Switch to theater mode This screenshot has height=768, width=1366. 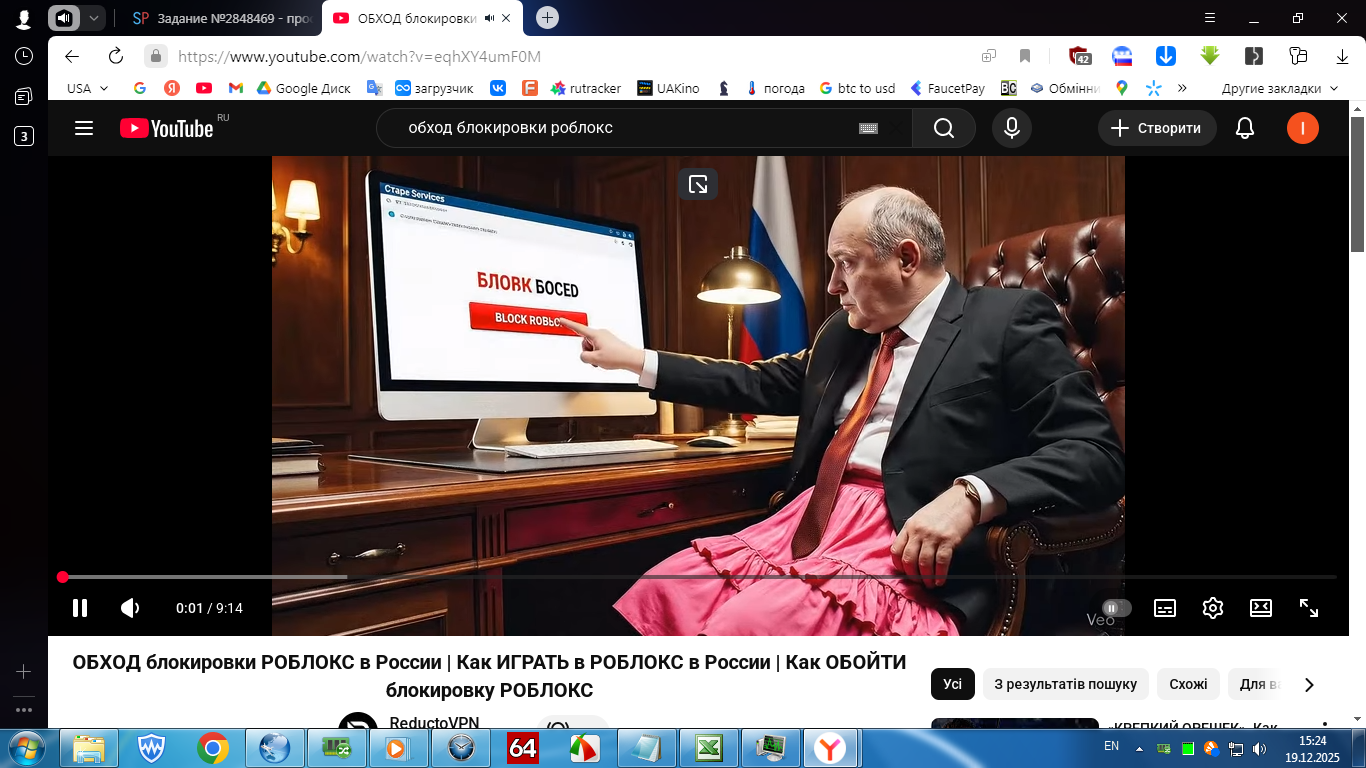click(1261, 608)
